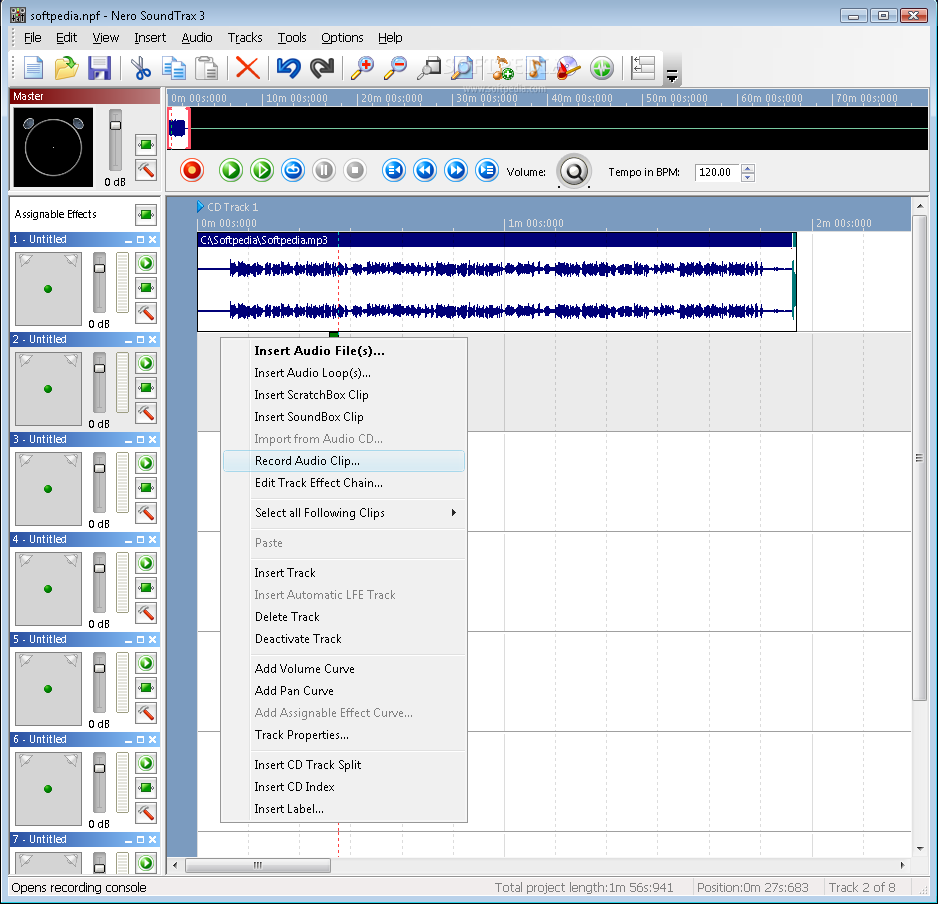Click the Loop playback button
This screenshot has width=938, height=904.
pos(293,171)
